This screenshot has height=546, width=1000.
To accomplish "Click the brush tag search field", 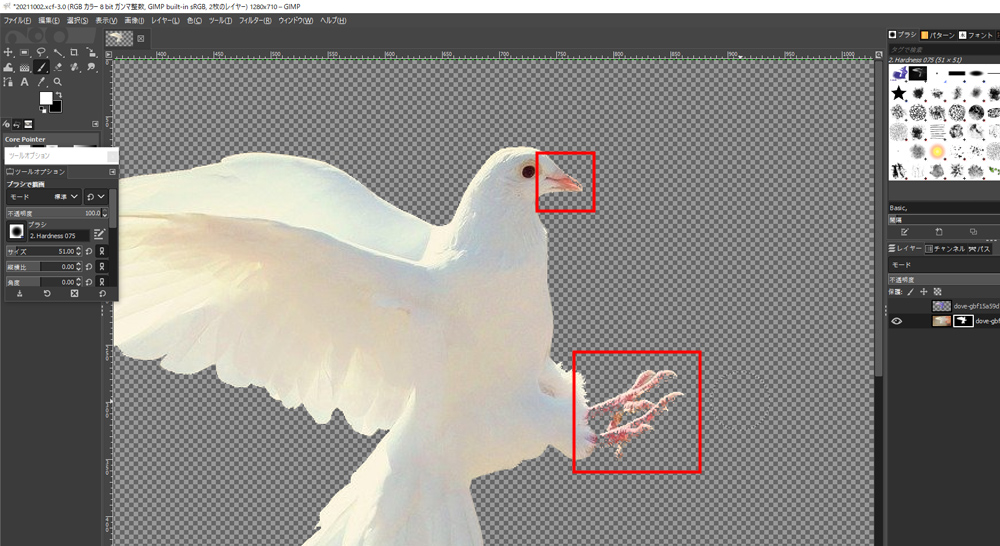I will (x=944, y=49).
